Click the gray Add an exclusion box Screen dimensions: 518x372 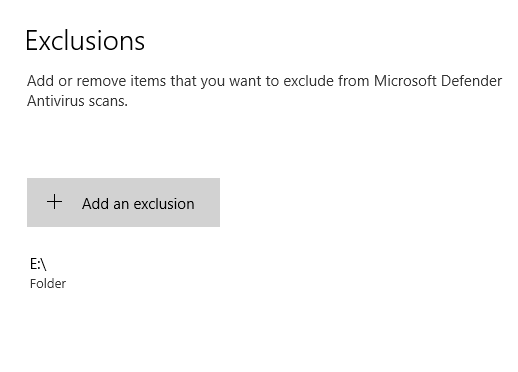coord(123,203)
